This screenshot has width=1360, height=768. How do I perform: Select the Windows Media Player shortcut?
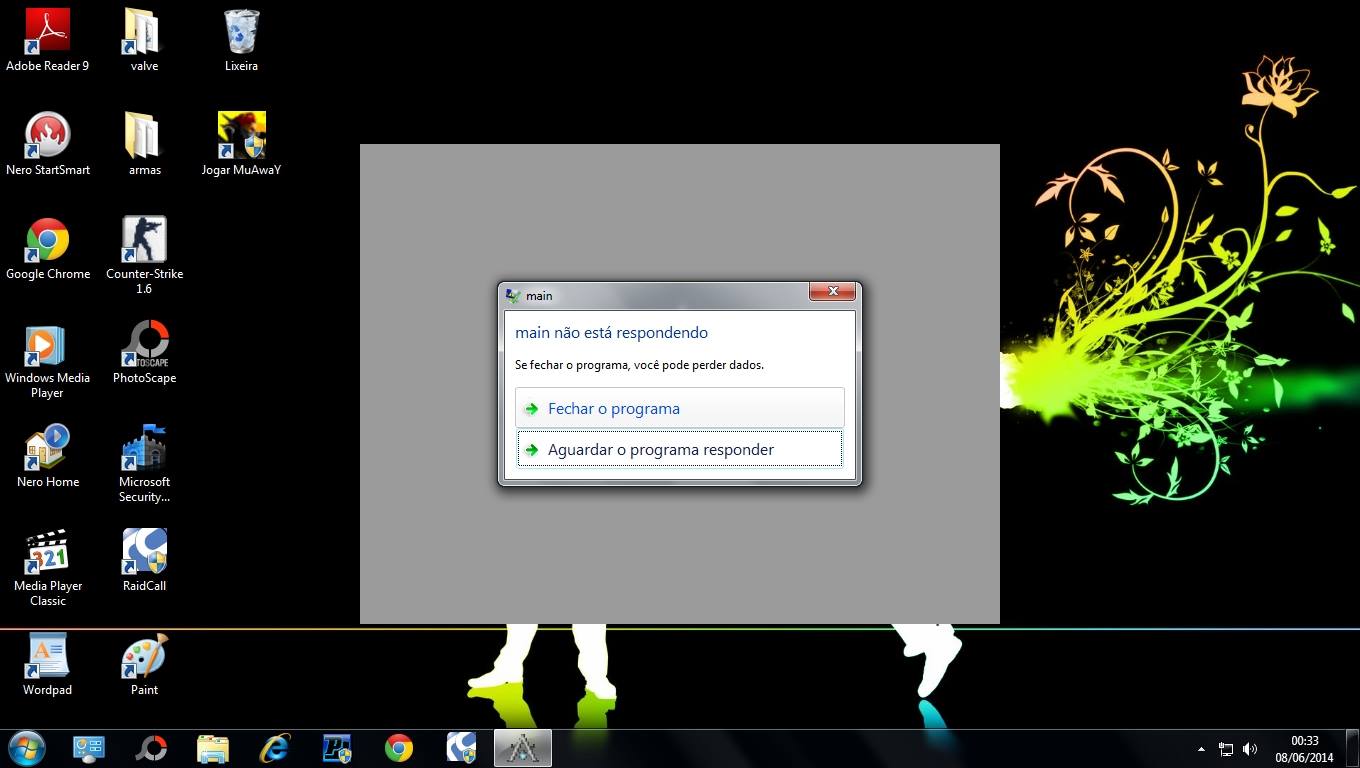pyautogui.click(x=47, y=345)
